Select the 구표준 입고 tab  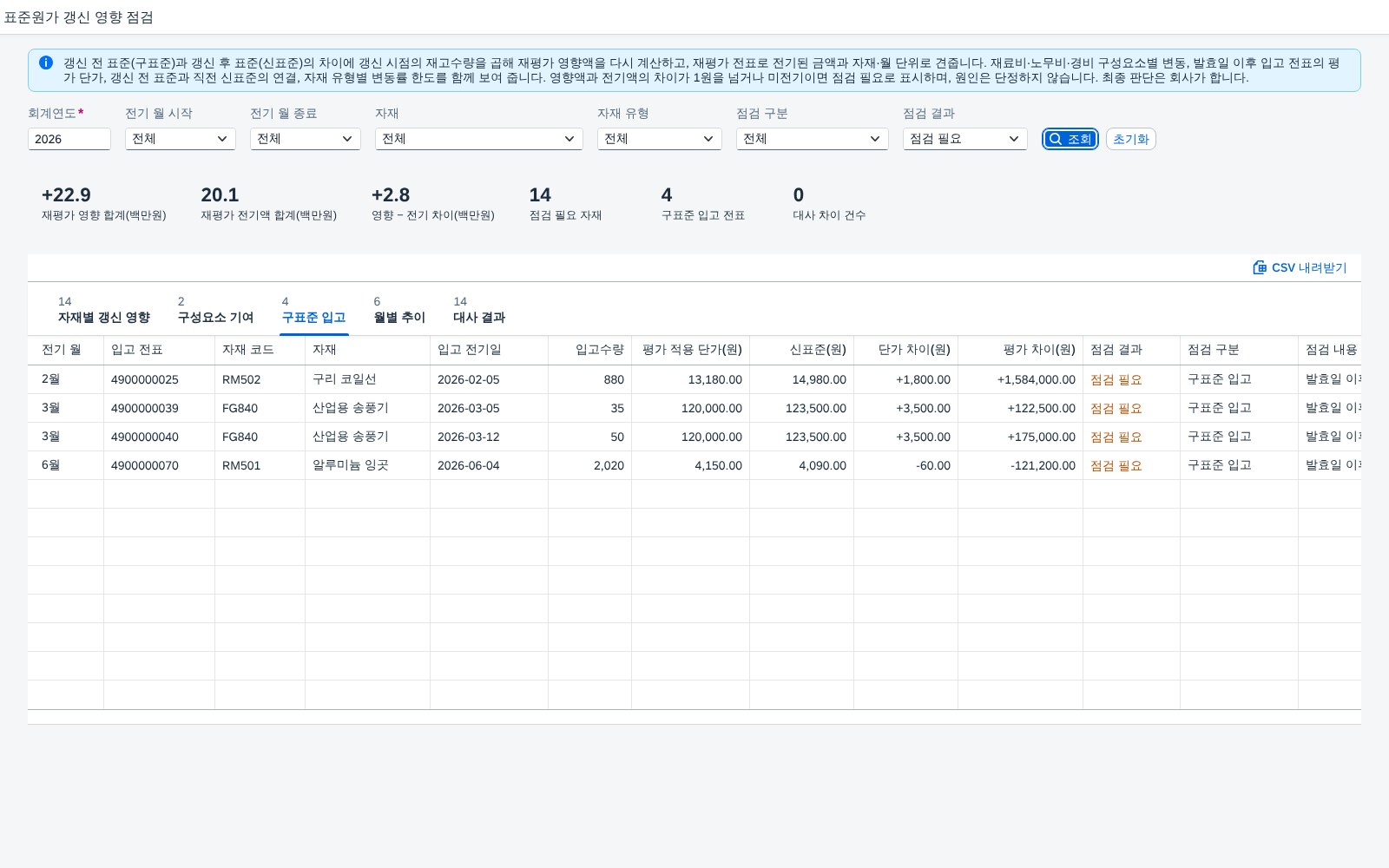314,310
